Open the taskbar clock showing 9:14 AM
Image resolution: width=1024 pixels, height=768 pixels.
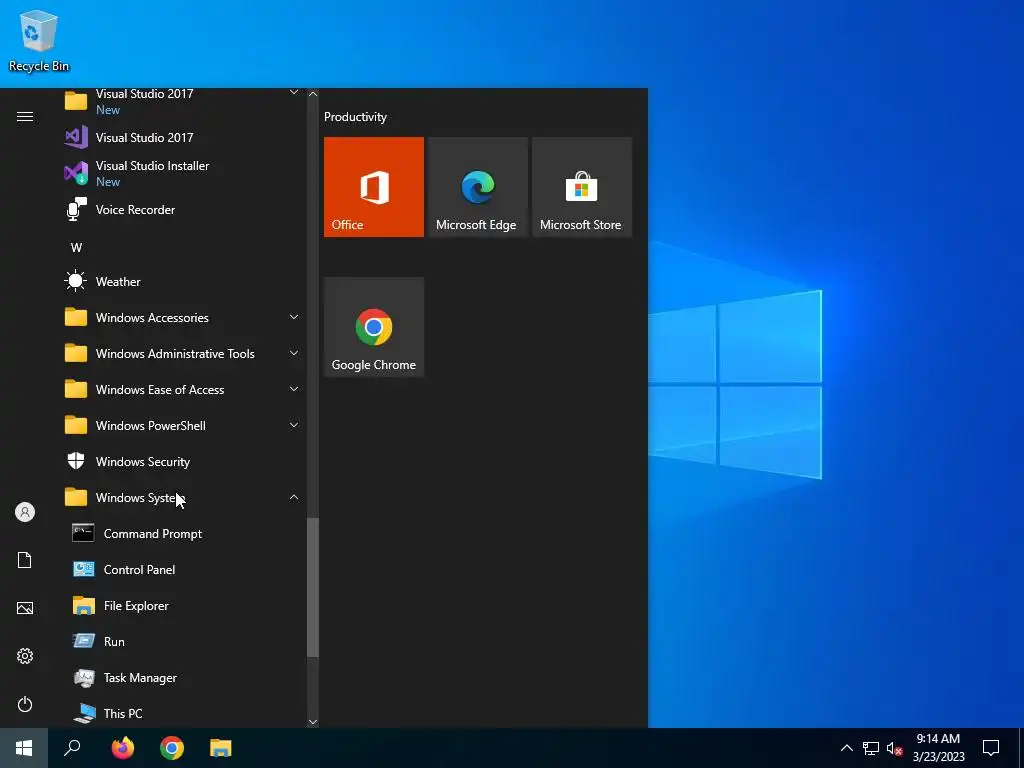click(938, 748)
